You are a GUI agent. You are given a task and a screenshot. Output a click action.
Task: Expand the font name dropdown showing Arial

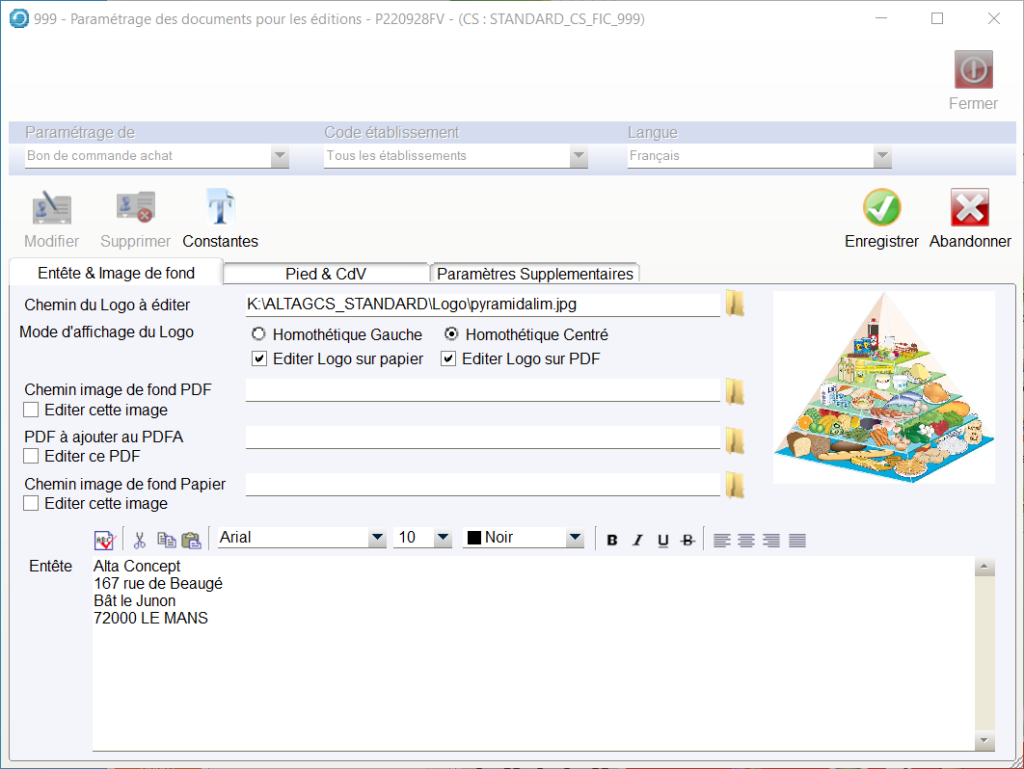point(376,538)
